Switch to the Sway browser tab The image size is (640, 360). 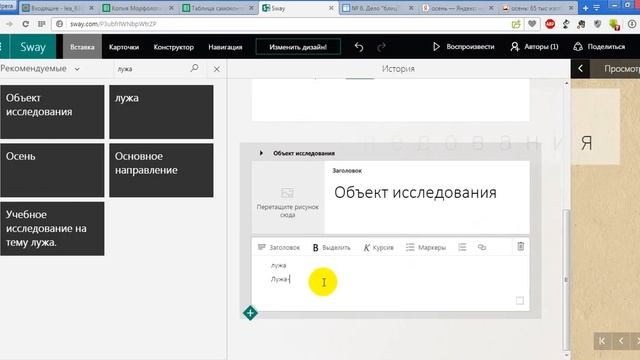click(x=298, y=8)
